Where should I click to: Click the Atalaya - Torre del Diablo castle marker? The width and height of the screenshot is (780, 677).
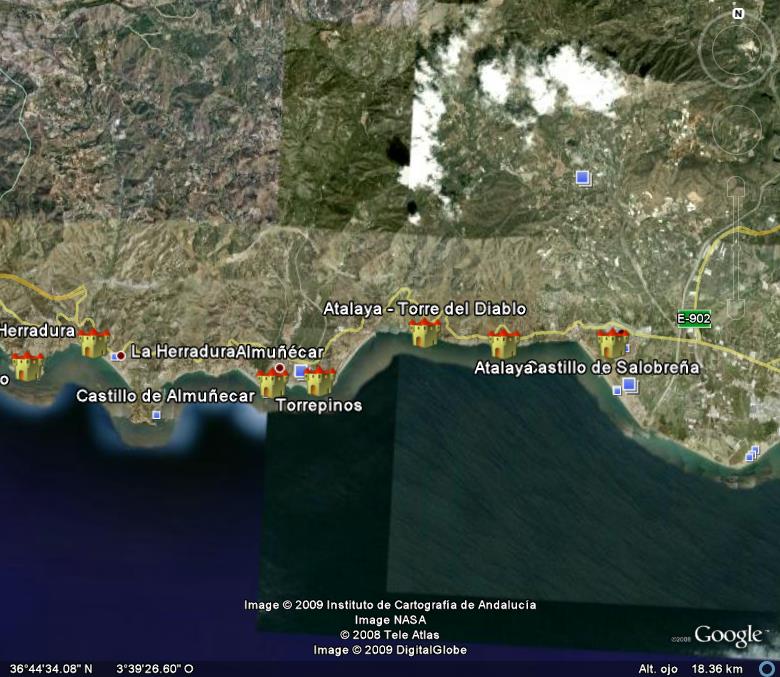(x=425, y=332)
